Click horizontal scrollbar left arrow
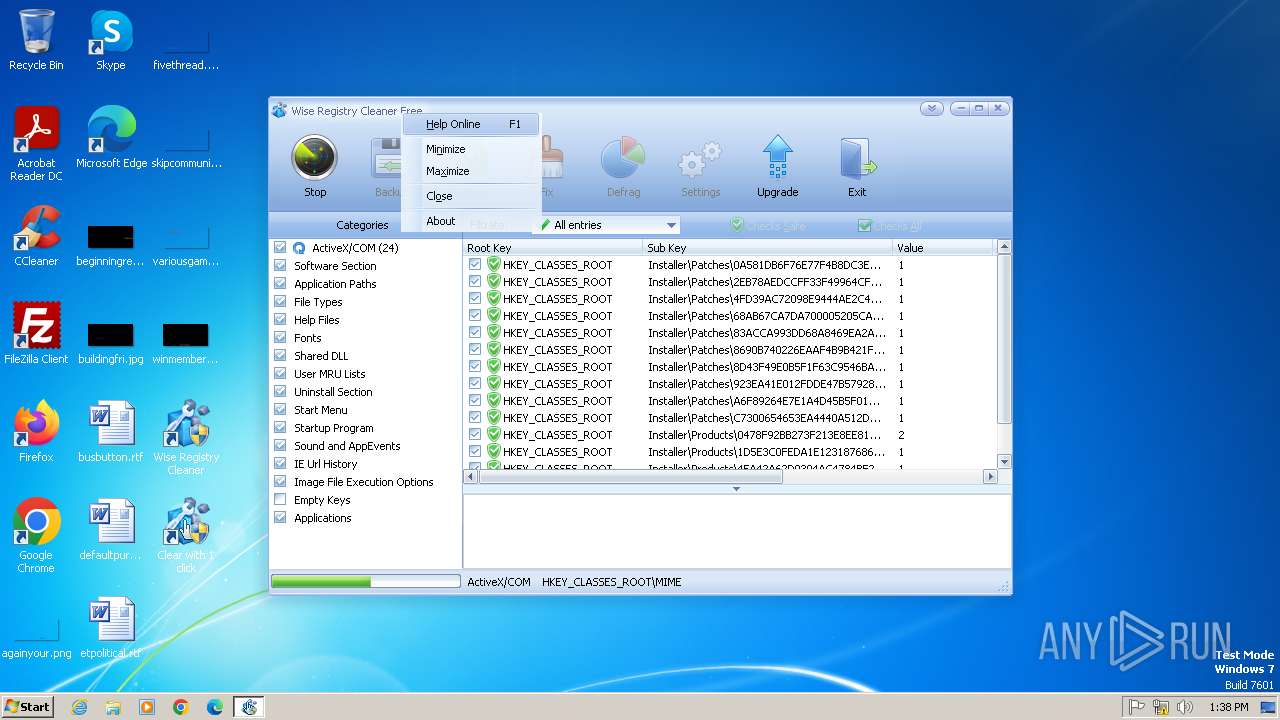Screen dimensions: 1280x720 point(471,477)
